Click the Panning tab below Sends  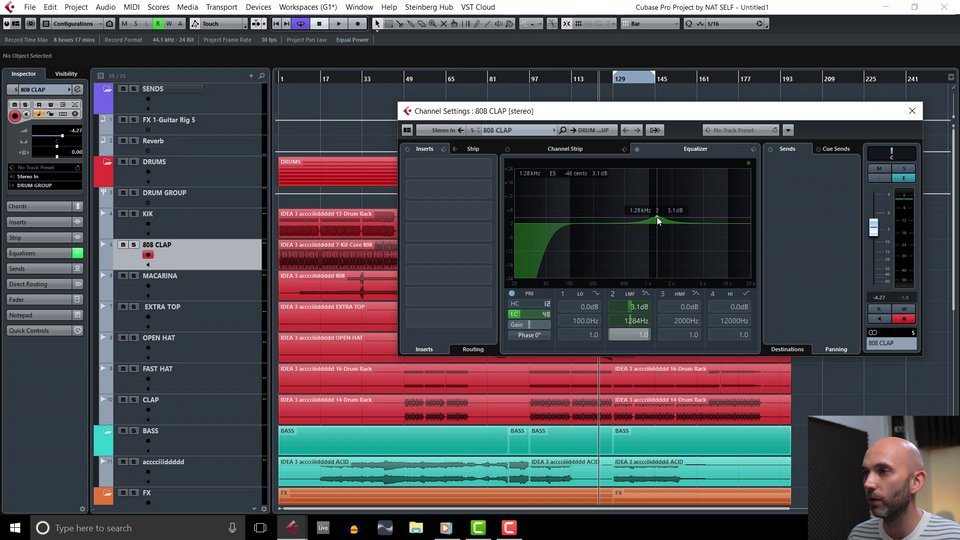tap(836, 349)
